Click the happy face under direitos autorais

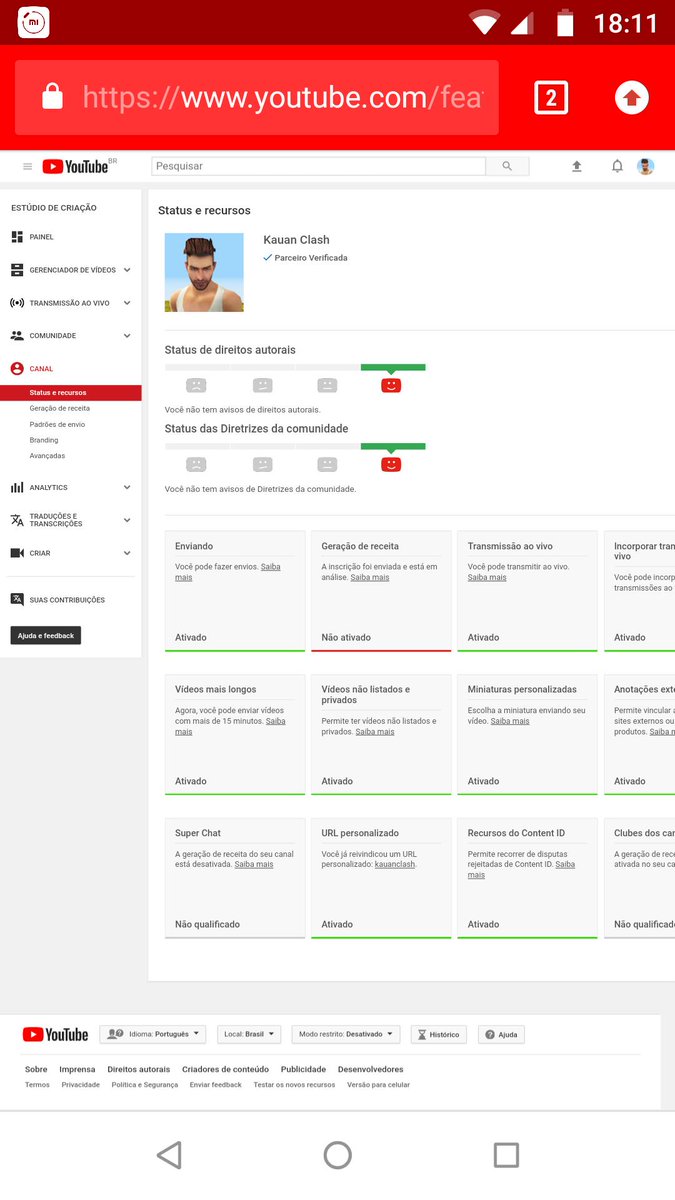[x=391, y=385]
